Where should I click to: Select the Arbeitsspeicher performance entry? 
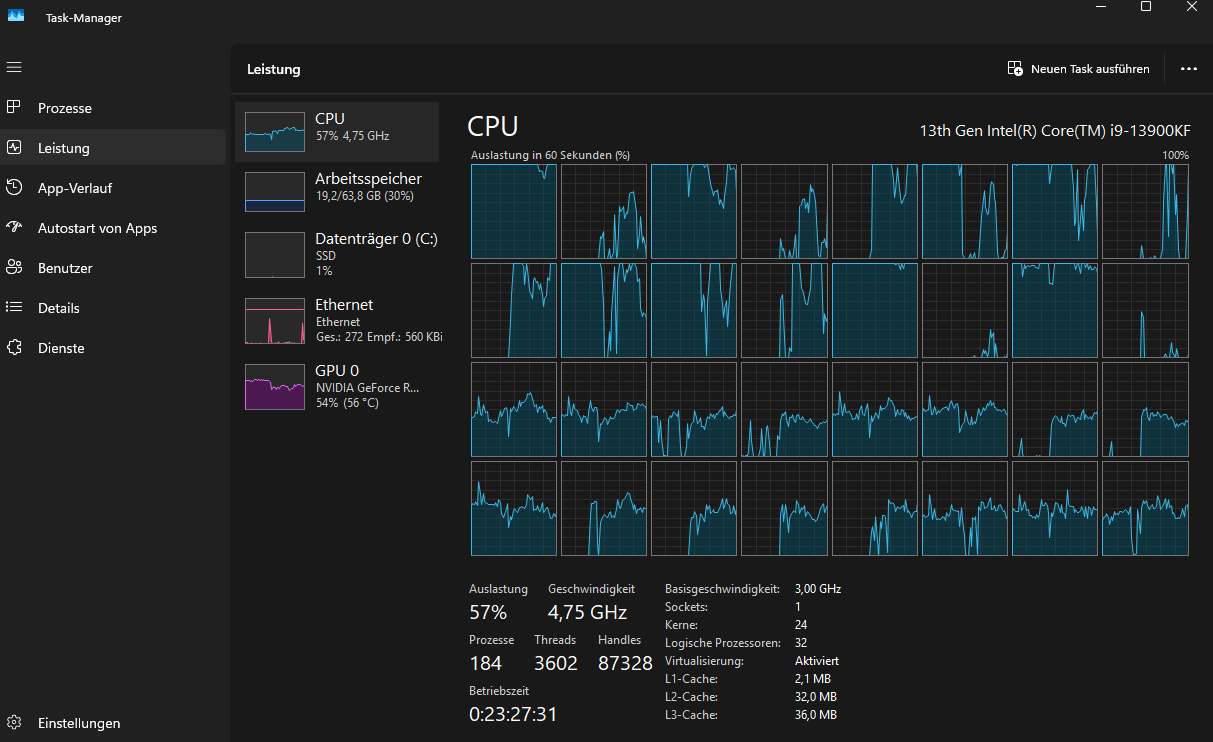pos(337,191)
